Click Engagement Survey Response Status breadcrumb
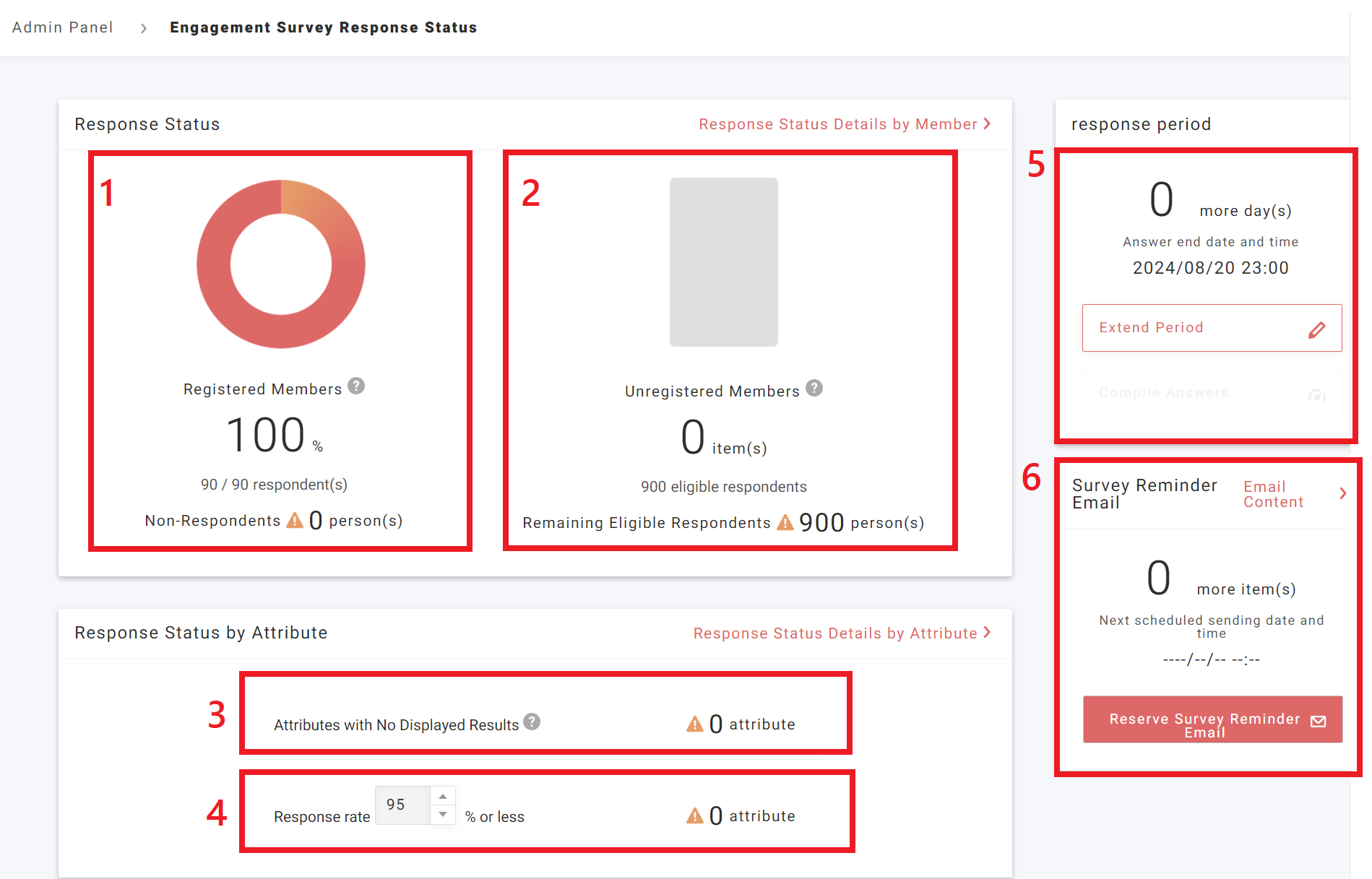 coord(323,27)
